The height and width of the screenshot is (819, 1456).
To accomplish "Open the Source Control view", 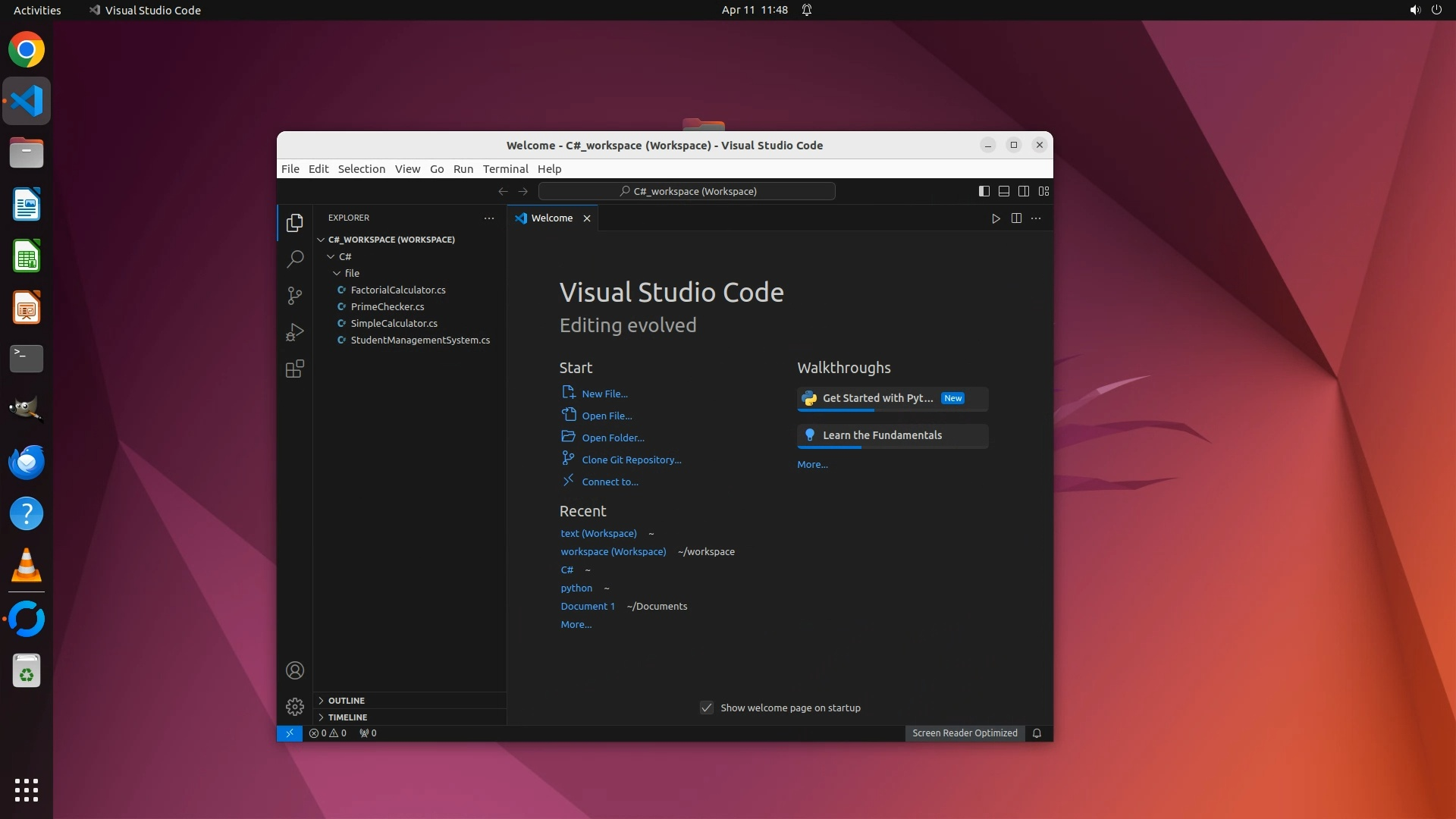I will 295,296.
